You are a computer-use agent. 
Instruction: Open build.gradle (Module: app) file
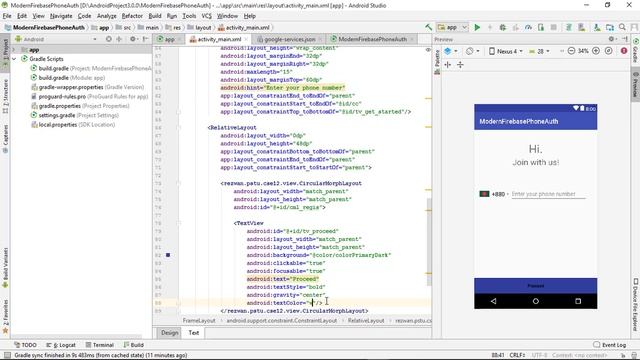72,78
